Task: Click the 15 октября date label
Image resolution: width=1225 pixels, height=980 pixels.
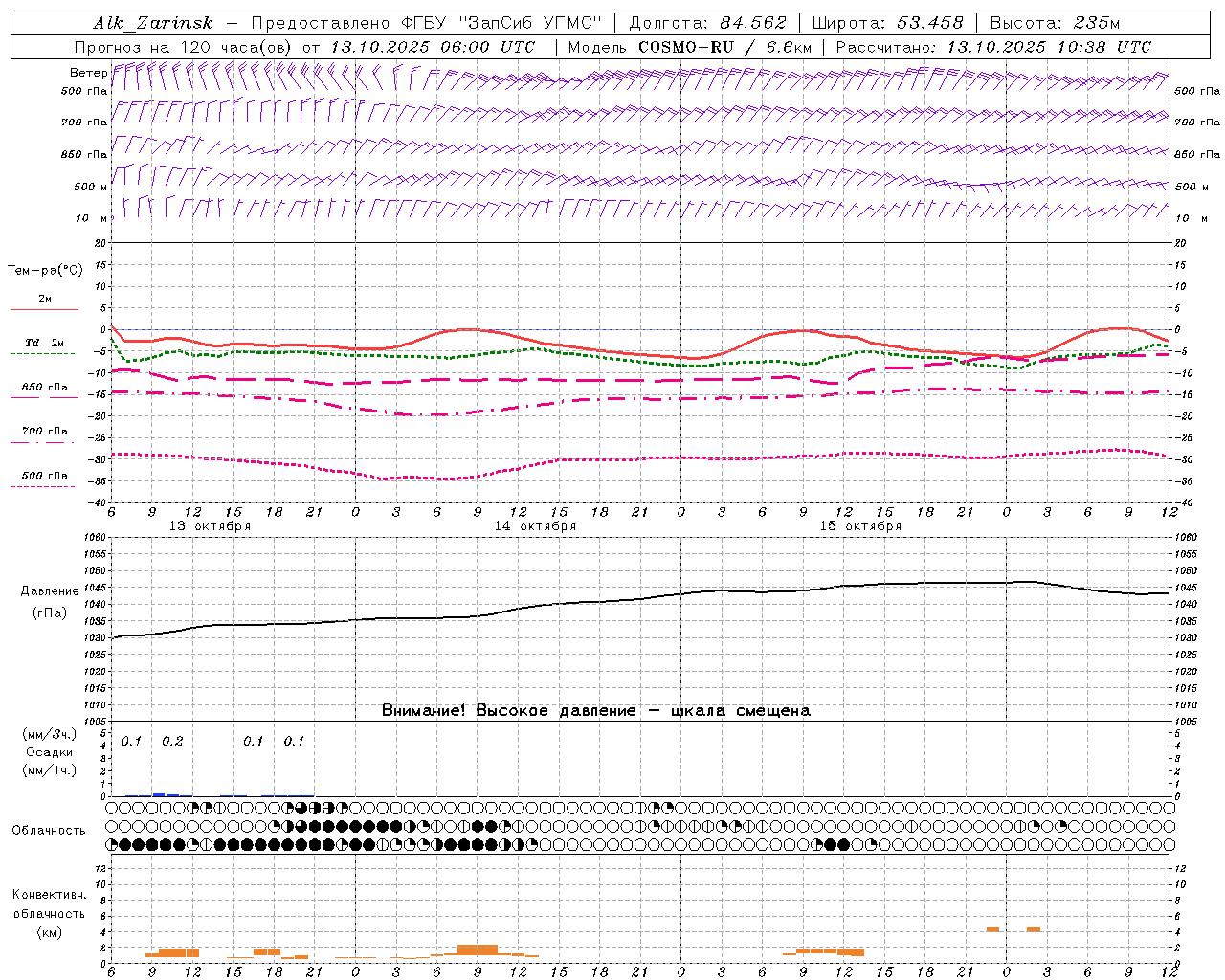Action: click(x=860, y=526)
